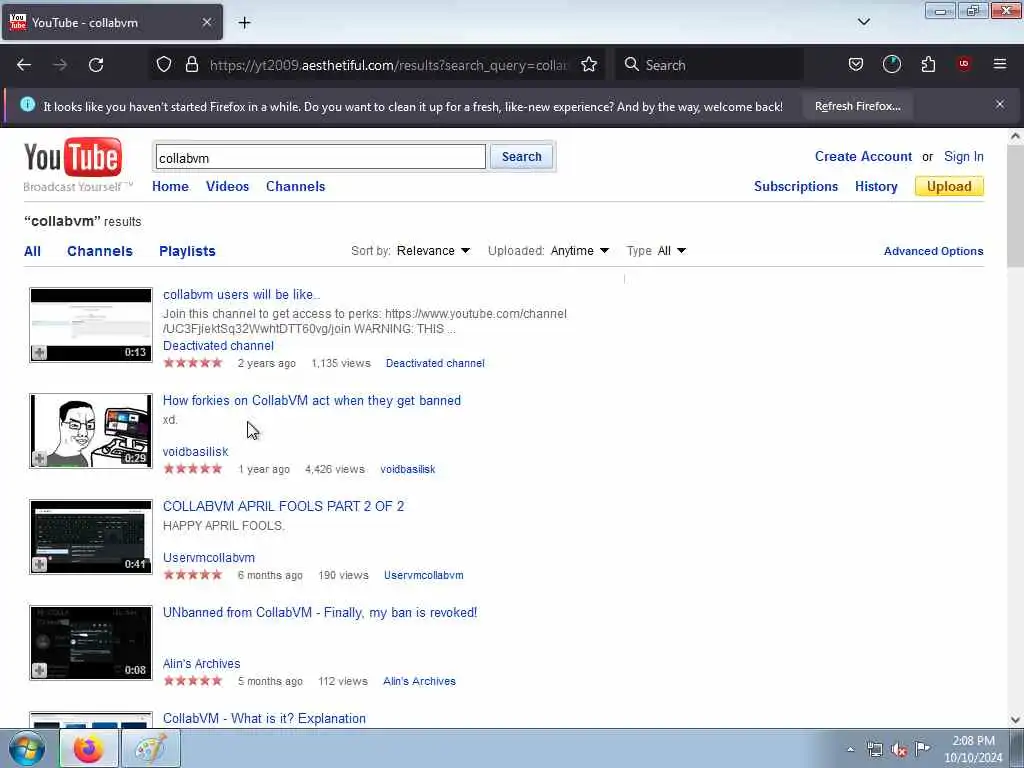
Task: Open a new tab with the plus button
Action: tap(244, 23)
